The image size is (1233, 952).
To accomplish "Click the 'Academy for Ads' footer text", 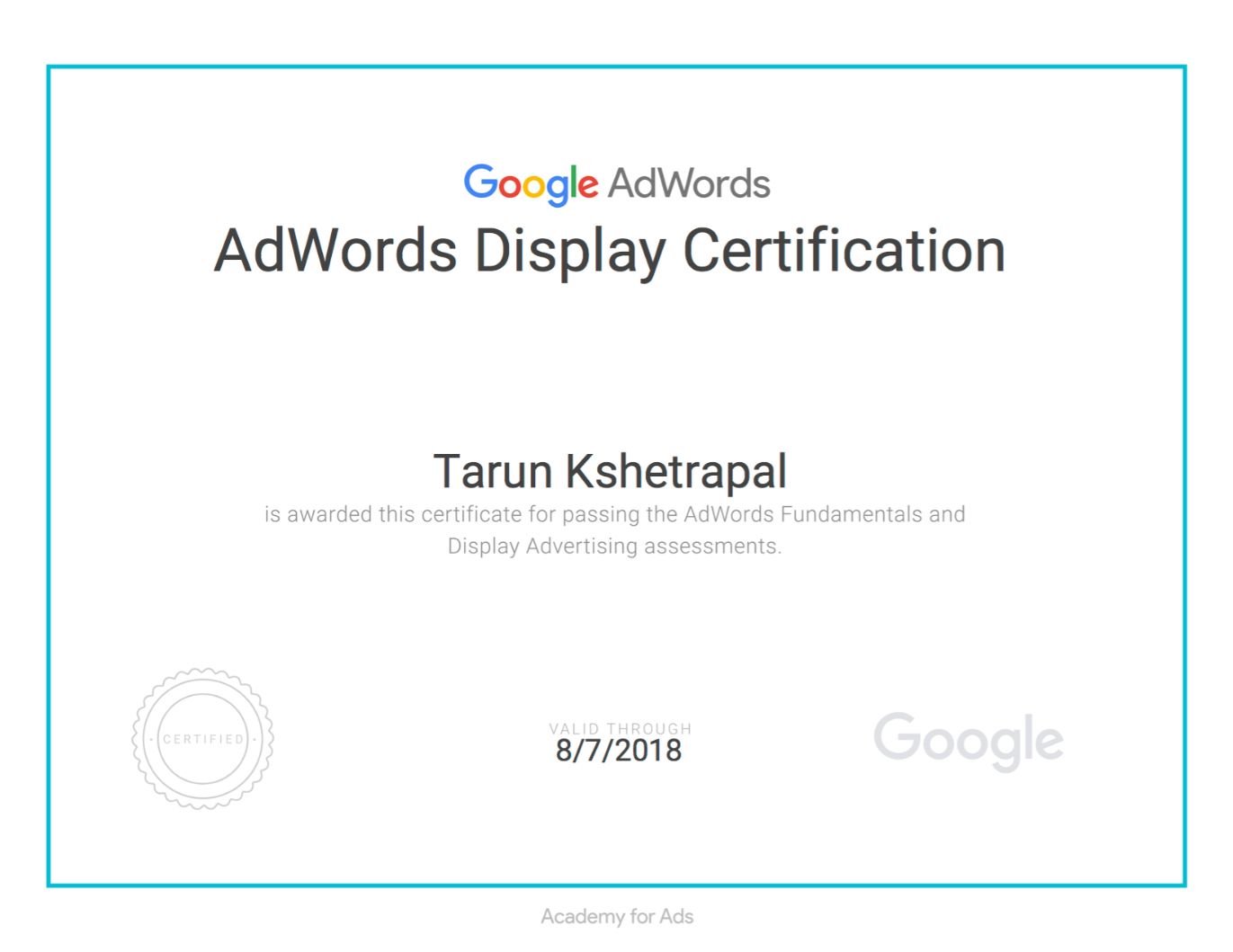I will [617, 917].
